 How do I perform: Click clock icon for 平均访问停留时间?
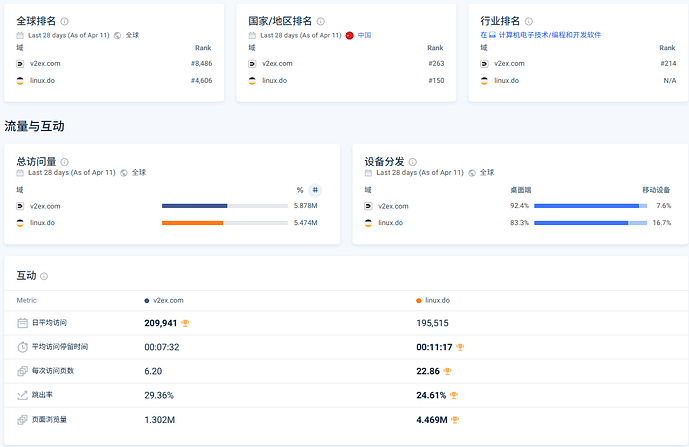22,347
